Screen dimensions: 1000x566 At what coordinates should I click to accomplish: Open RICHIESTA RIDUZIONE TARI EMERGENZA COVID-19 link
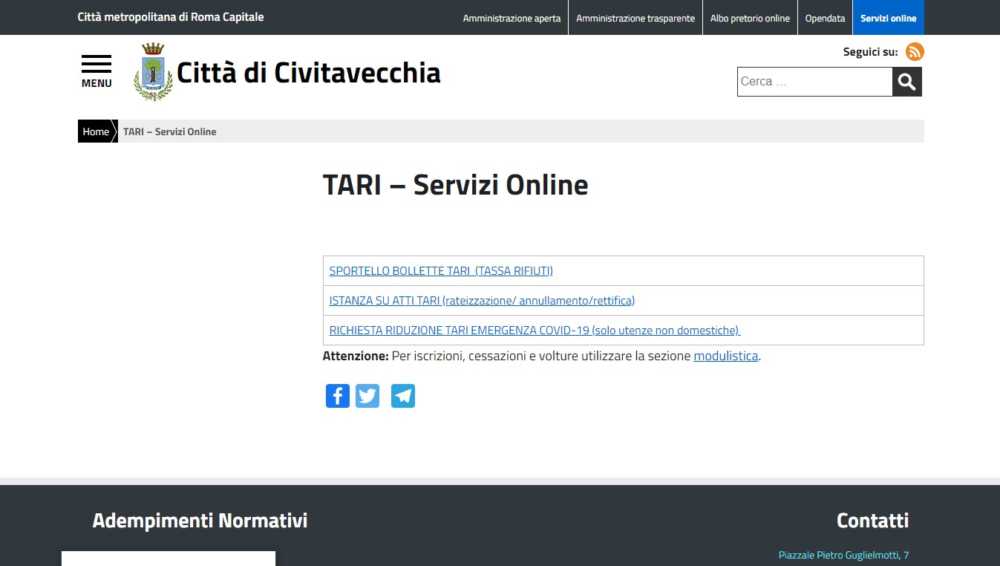coord(534,331)
